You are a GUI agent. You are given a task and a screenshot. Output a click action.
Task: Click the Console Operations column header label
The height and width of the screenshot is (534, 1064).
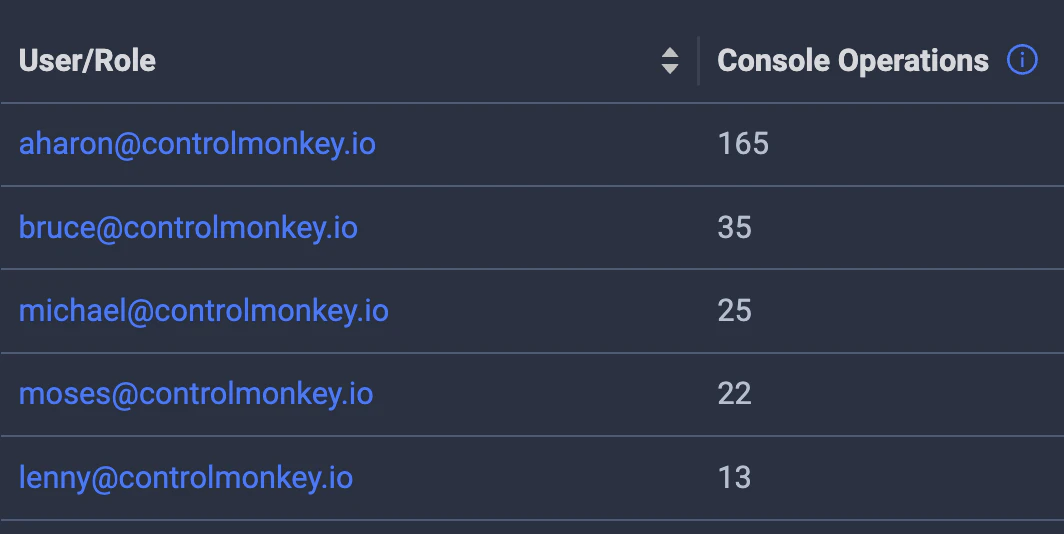click(x=853, y=61)
